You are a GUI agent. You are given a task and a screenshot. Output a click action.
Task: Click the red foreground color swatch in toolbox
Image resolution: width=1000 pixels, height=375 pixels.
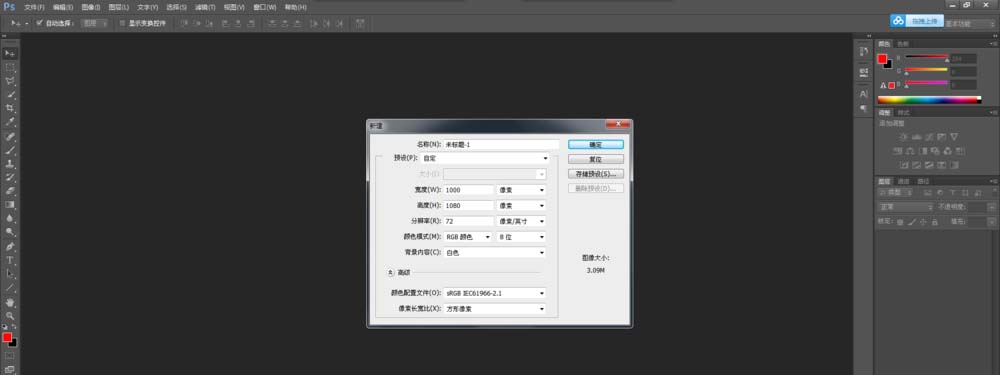(x=7, y=337)
